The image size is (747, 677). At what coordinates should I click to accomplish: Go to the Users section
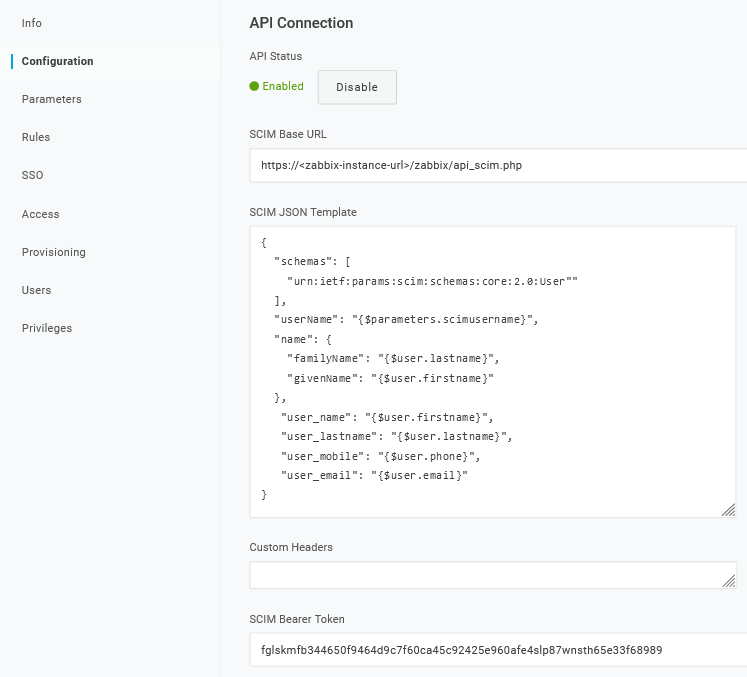coord(37,290)
